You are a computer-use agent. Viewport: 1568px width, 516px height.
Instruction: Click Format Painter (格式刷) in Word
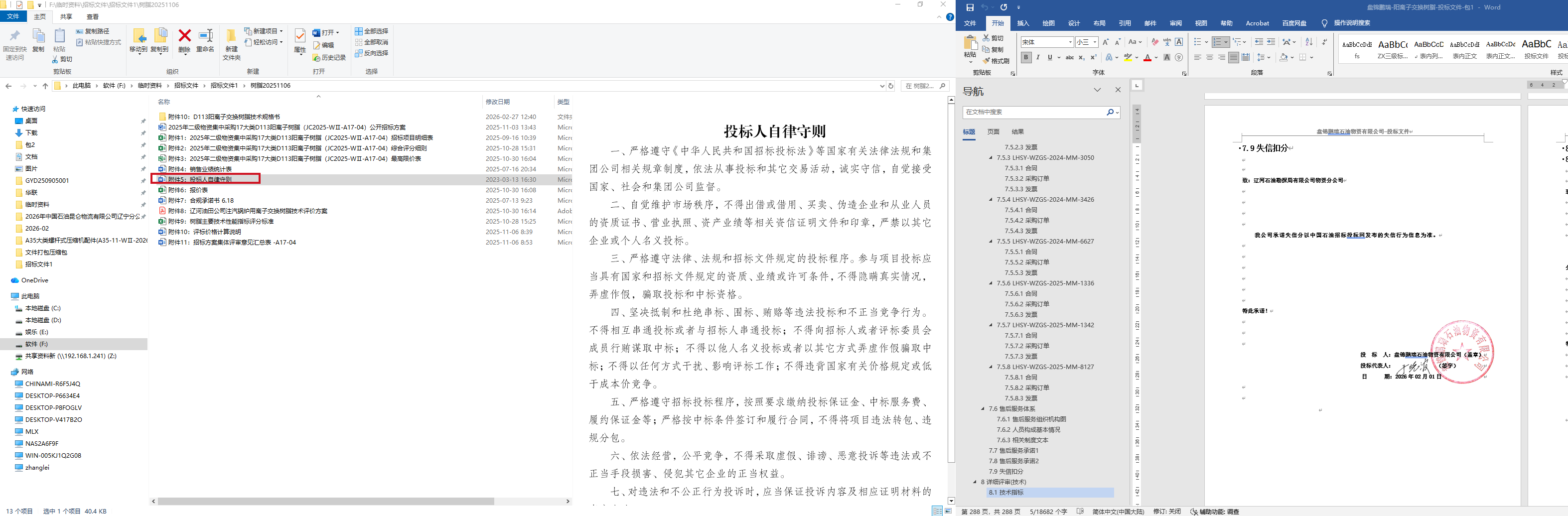(996, 61)
